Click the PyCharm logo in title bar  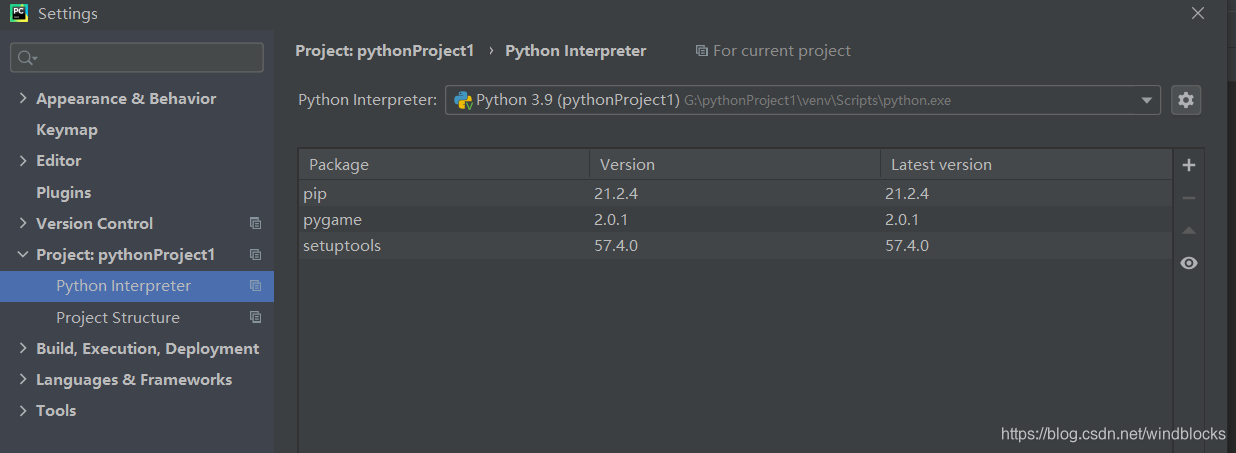(19, 14)
